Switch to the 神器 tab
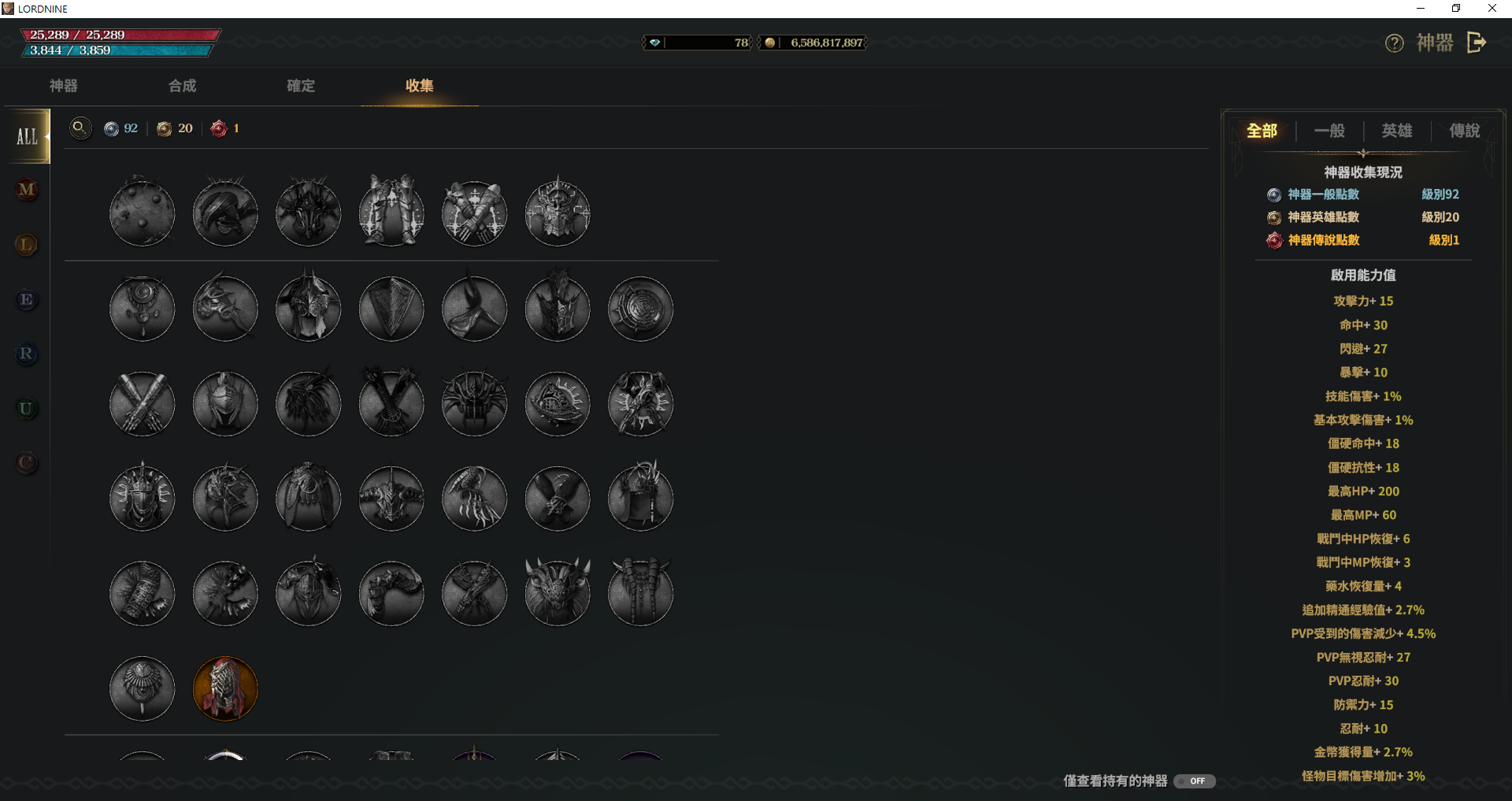This screenshot has height=801, width=1512. pyautogui.click(x=64, y=86)
